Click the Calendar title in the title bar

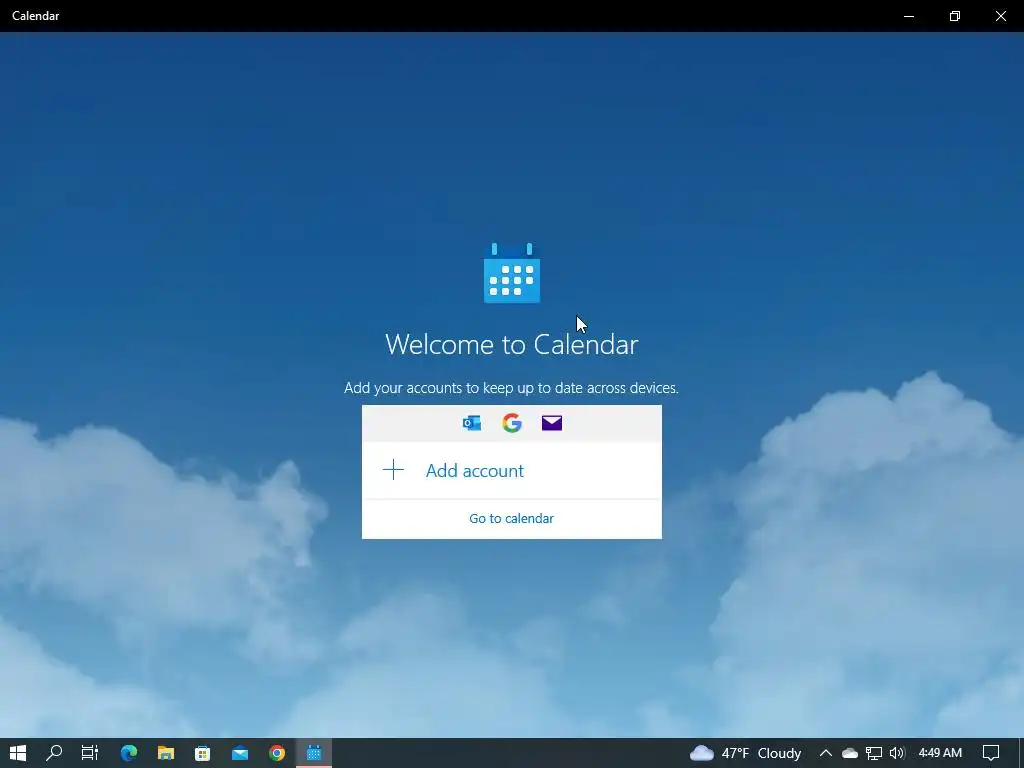coord(35,16)
